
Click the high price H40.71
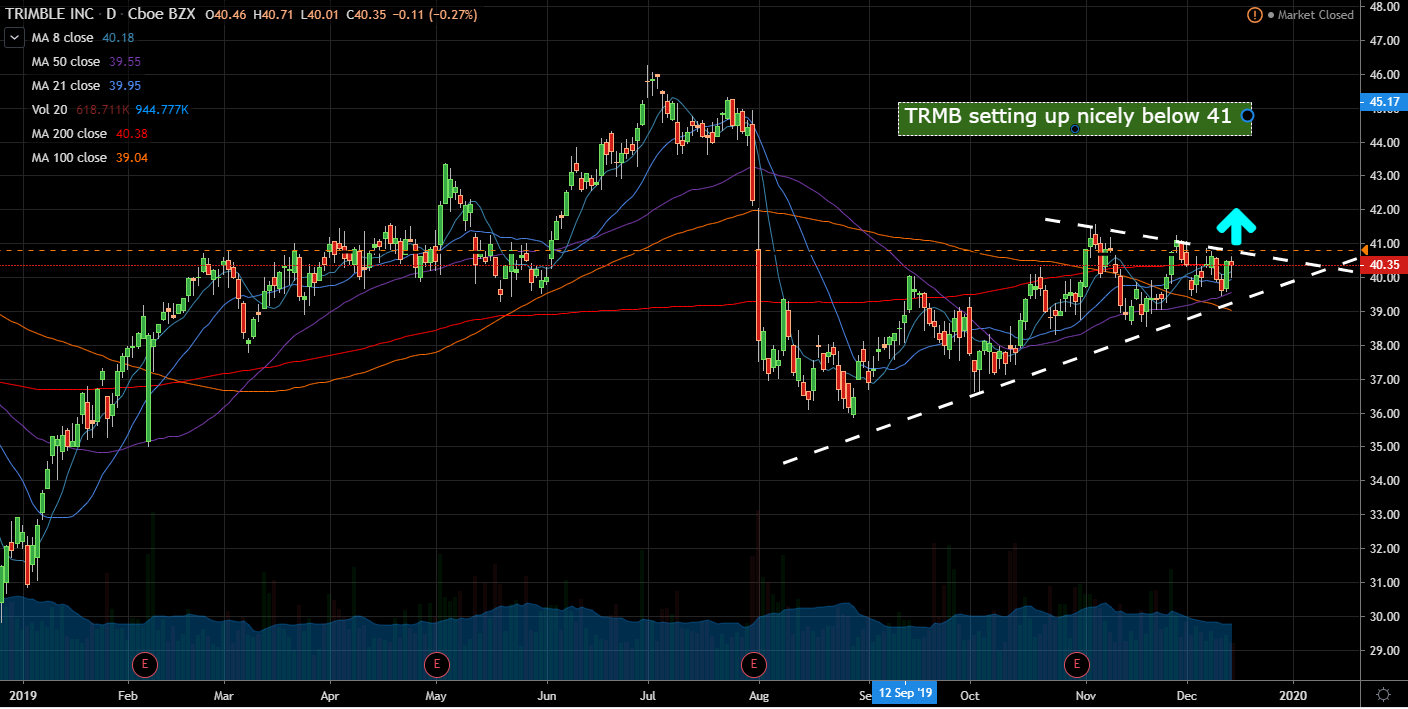pyautogui.click(x=272, y=15)
